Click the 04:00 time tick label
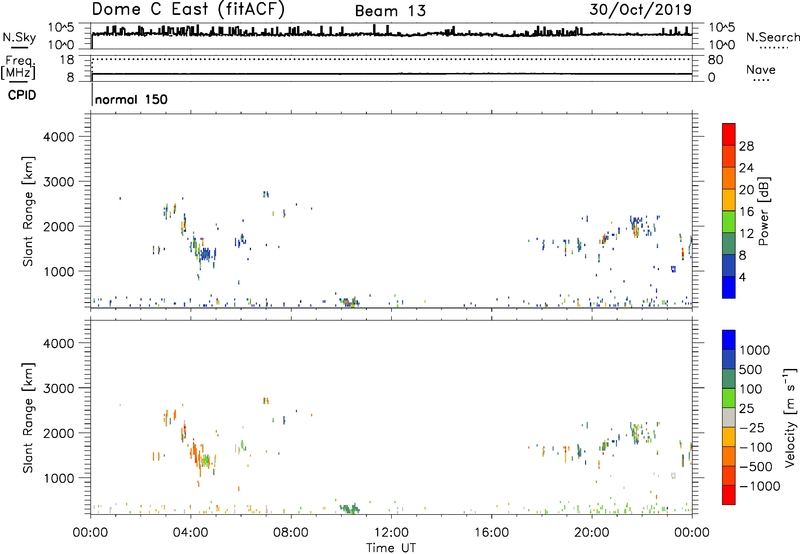 point(190,533)
